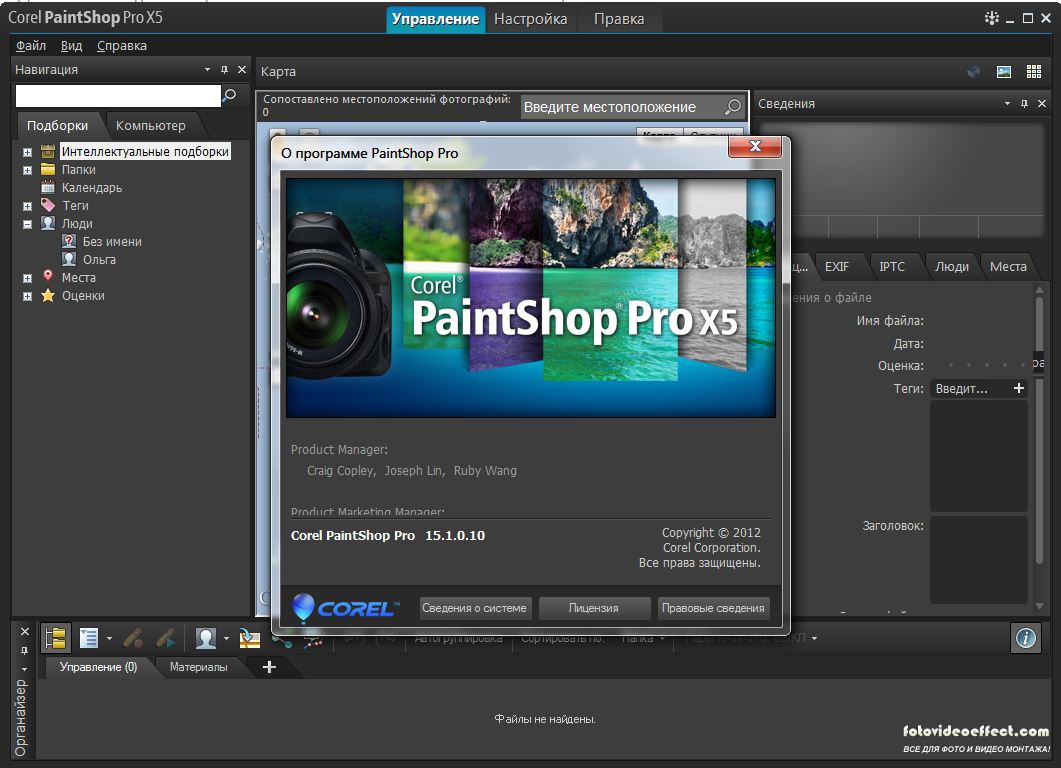Add a new organizer tab with plus
Viewport: 1061px width, 768px height.
(x=269, y=667)
